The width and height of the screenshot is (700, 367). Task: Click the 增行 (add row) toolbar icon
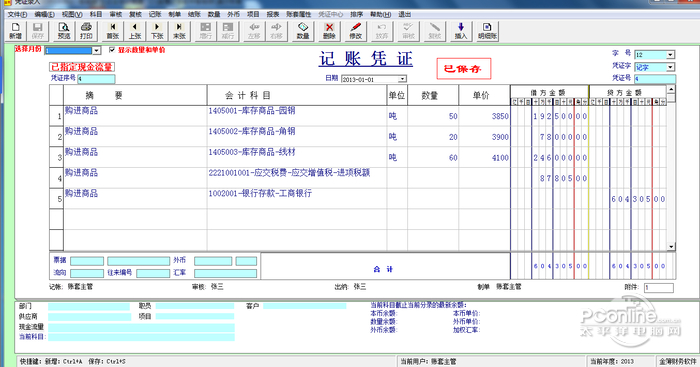206,31
